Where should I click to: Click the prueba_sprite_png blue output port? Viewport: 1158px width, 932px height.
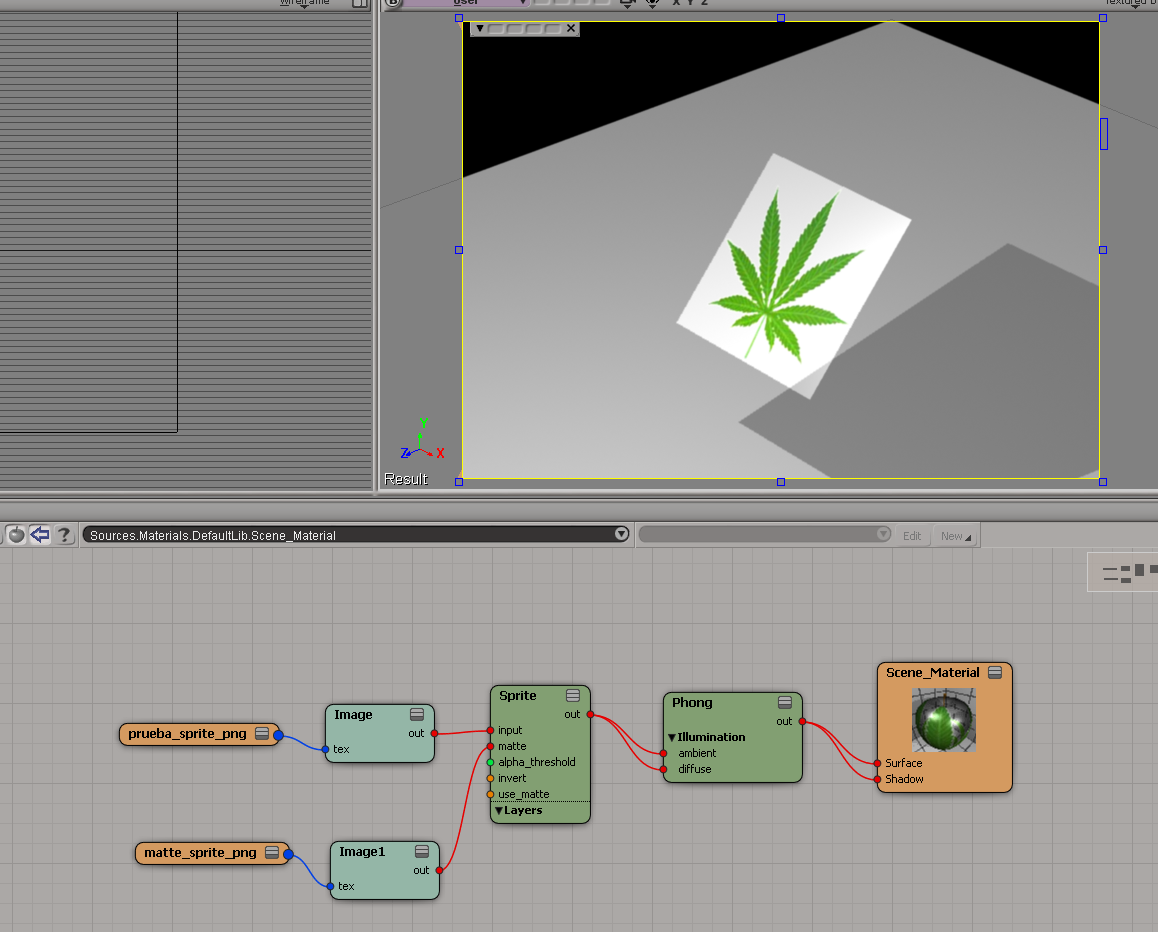click(x=278, y=735)
